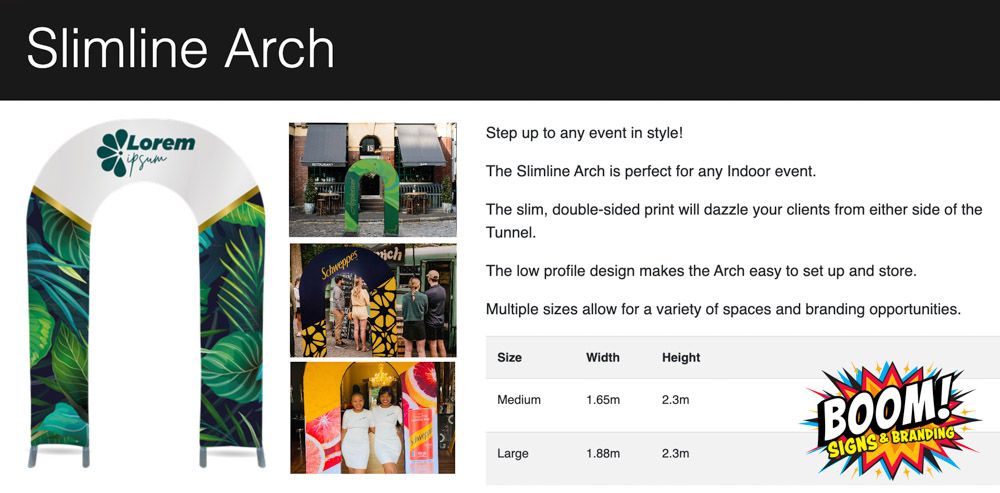Open the Schweppes arch photo thumbnail
The width and height of the screenshot is (1000, 493).
point(372,300)
